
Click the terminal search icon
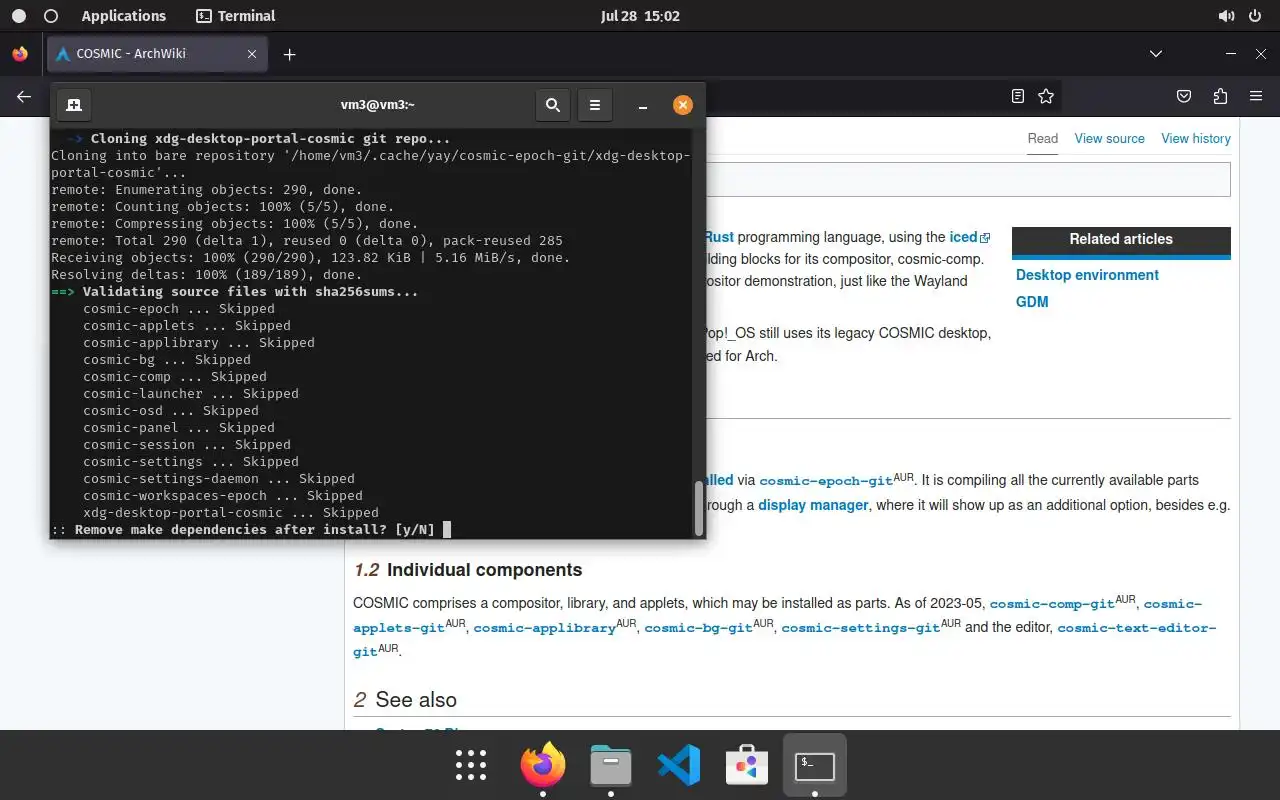(552, 104)
